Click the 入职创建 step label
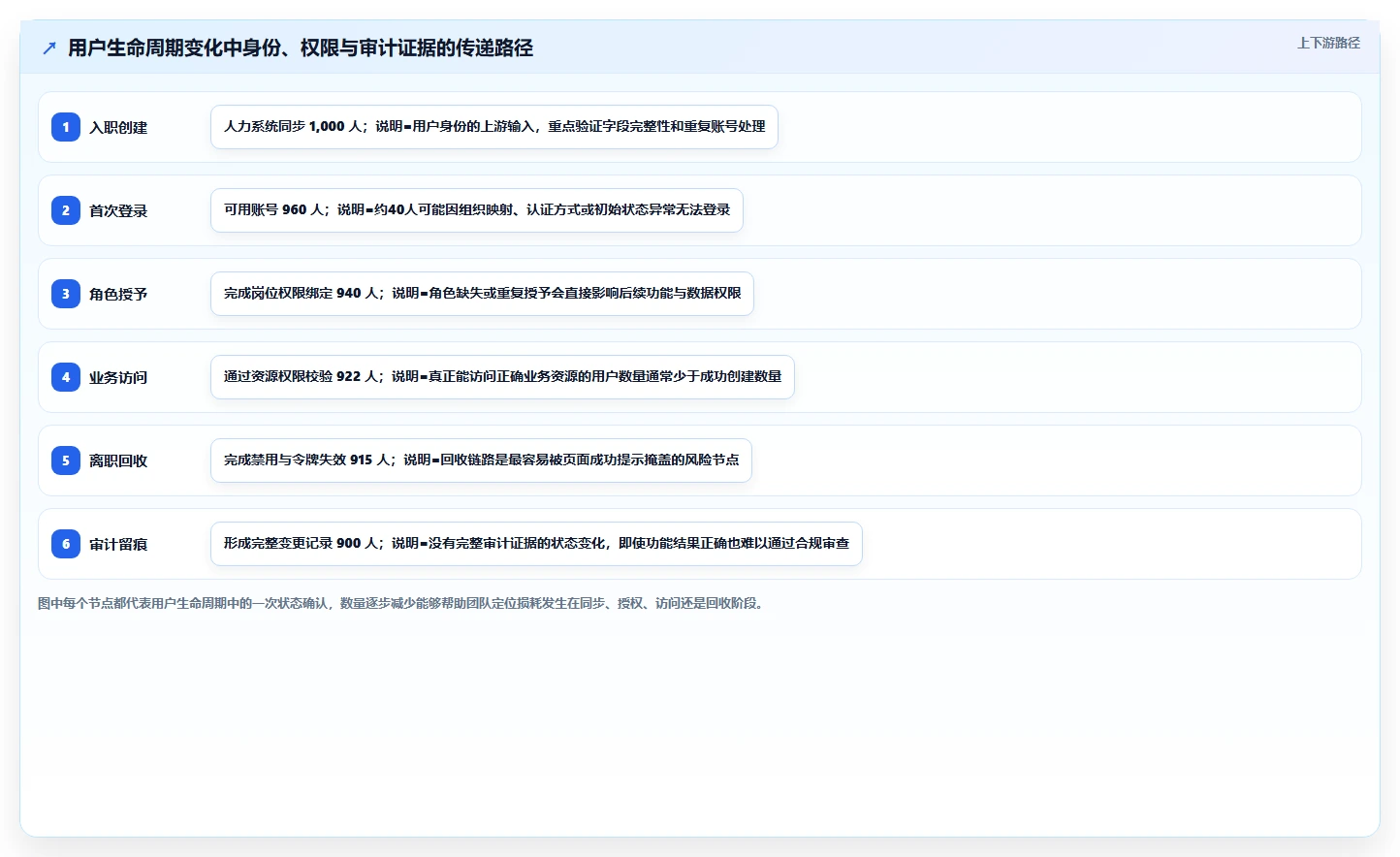The image size is (1400, 857). [118, 128]
